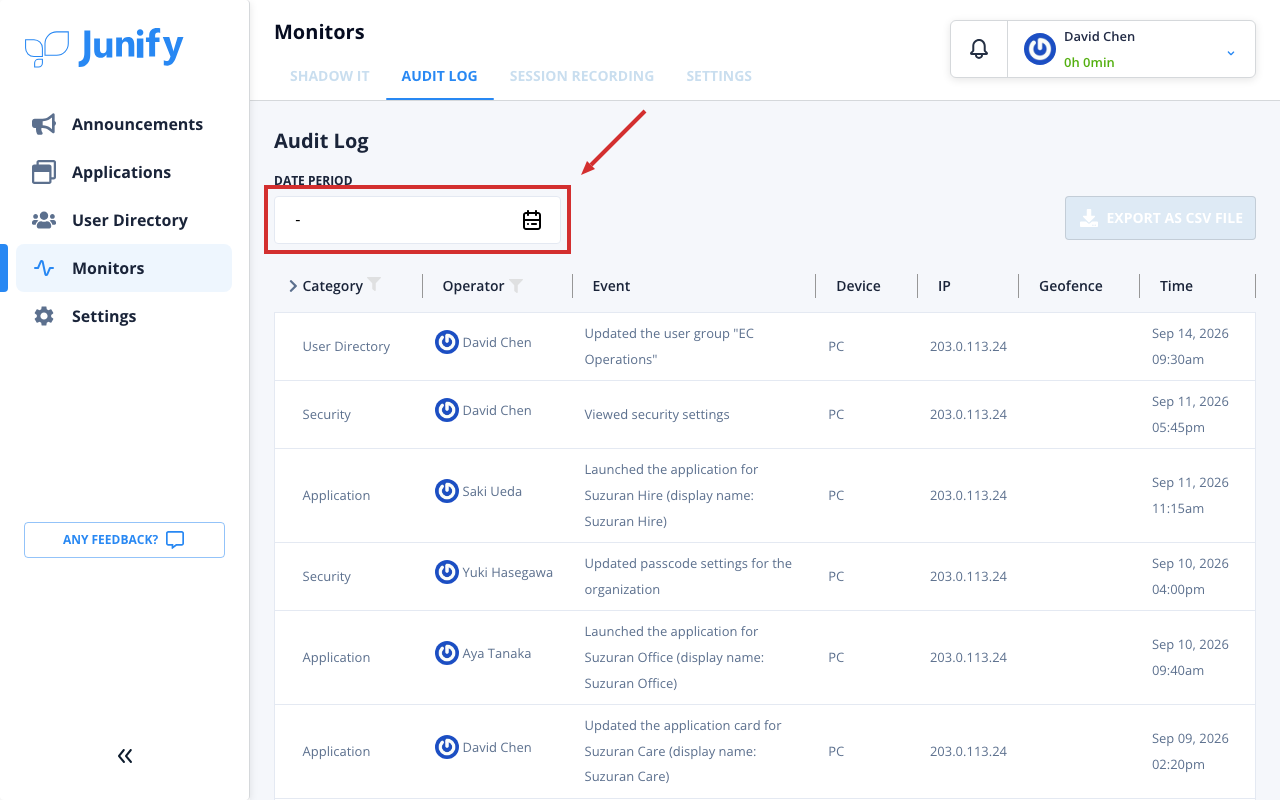This screenshot has height=800, width=1280.
Task: Click the passcode settings update event
Action: coord(688,576)
